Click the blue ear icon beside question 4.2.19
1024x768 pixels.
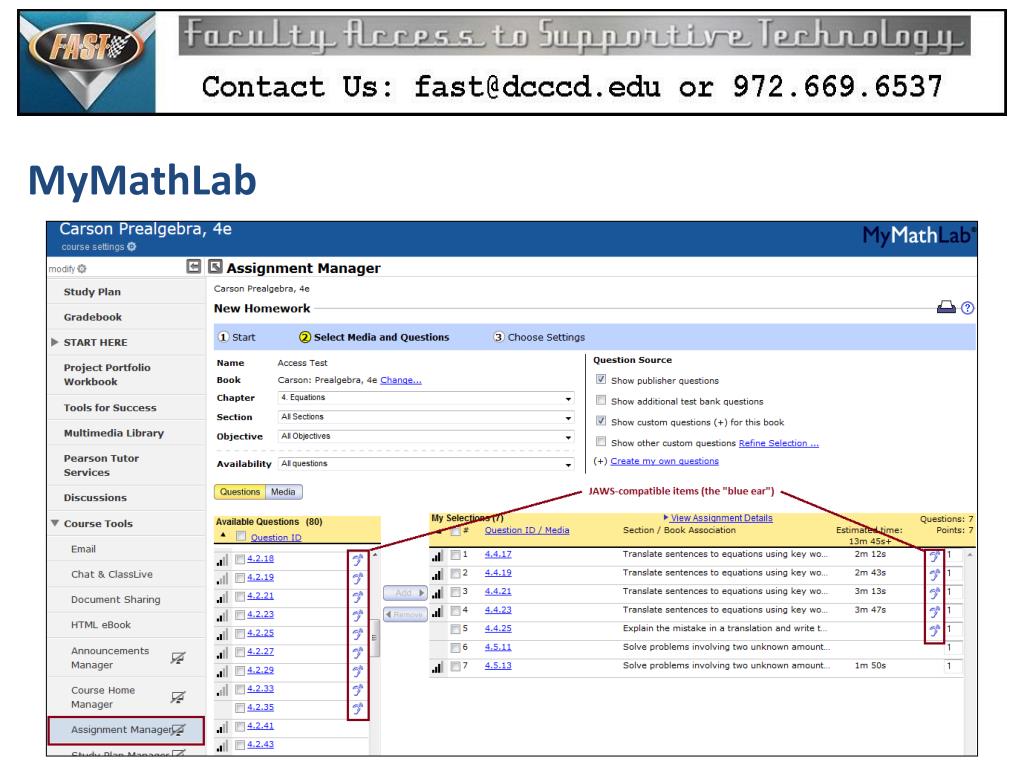pos(358,578)
